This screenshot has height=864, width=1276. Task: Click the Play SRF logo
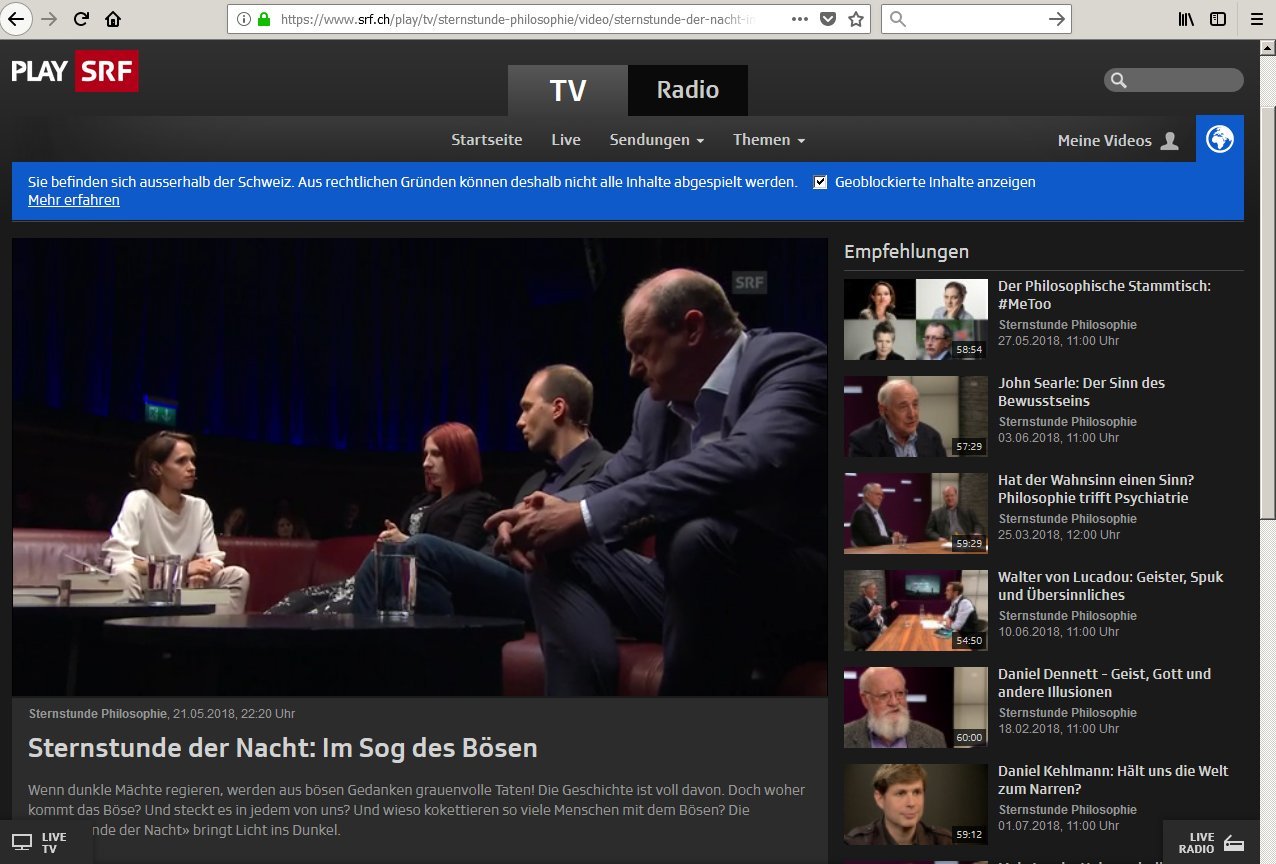click(75, 71)
